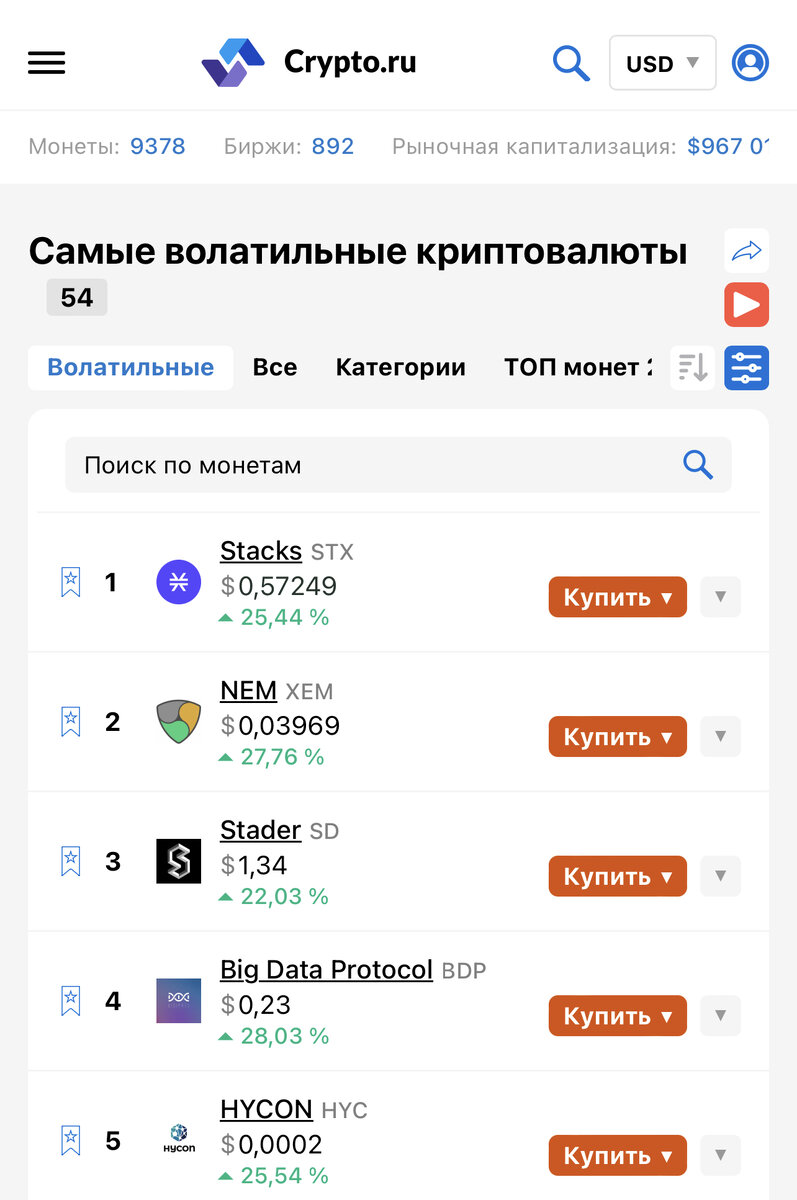
Task: Open the Stacks coin page link
Action: [260, 551]
